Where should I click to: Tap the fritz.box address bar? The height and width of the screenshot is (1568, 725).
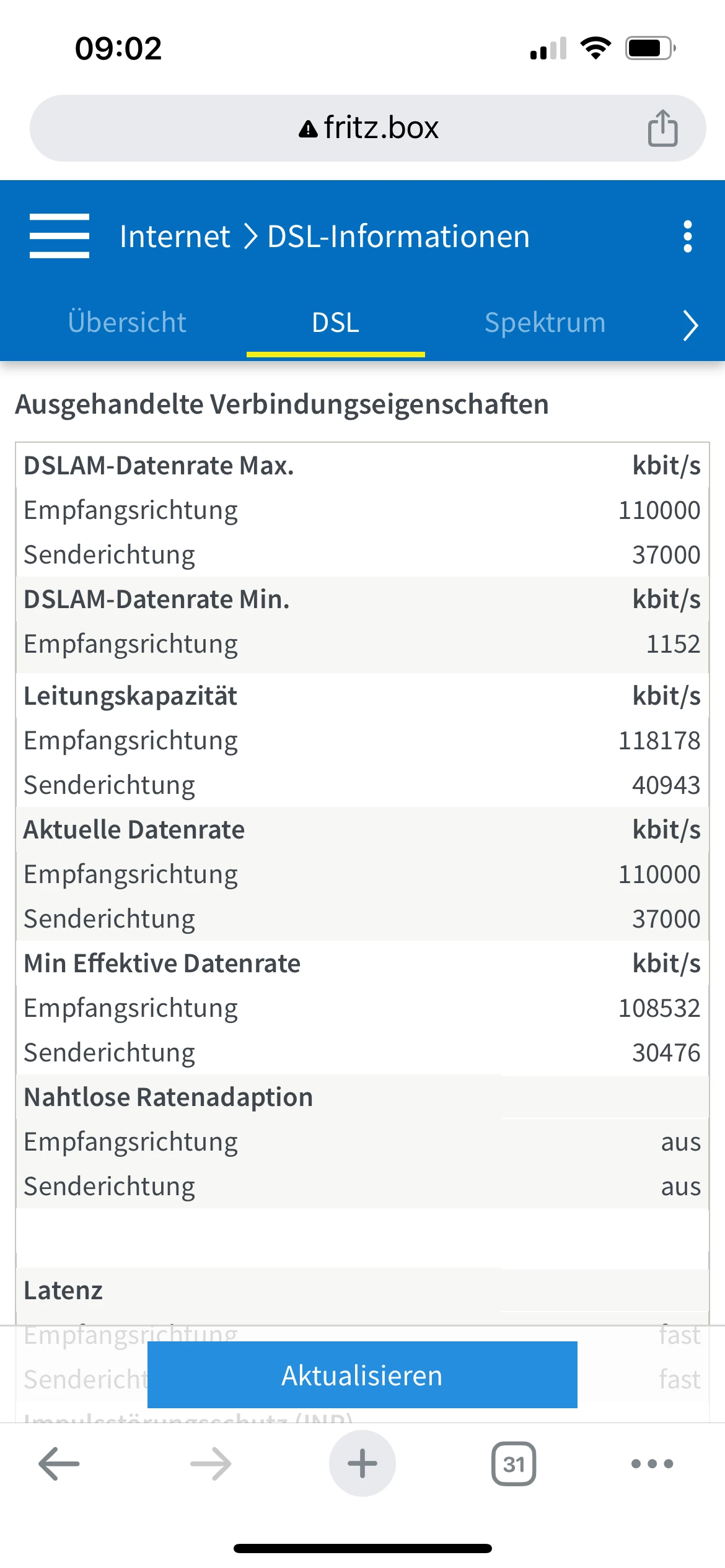(380, 128)
